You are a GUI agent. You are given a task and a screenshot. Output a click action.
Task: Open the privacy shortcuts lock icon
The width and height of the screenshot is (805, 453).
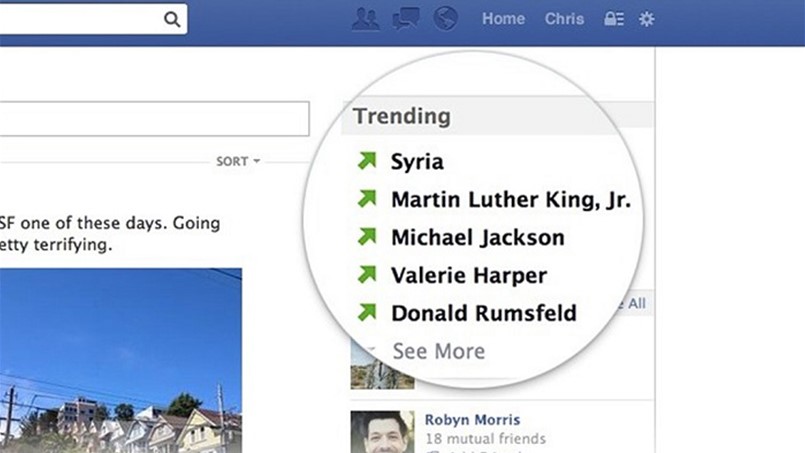click(614, 19)
